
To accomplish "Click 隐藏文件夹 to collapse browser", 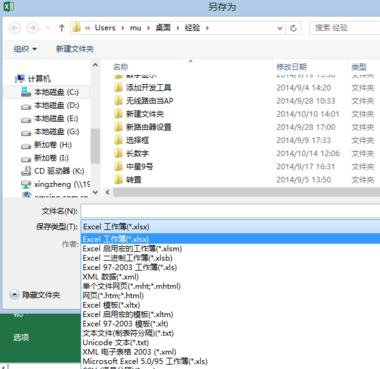I will [35, 295].
